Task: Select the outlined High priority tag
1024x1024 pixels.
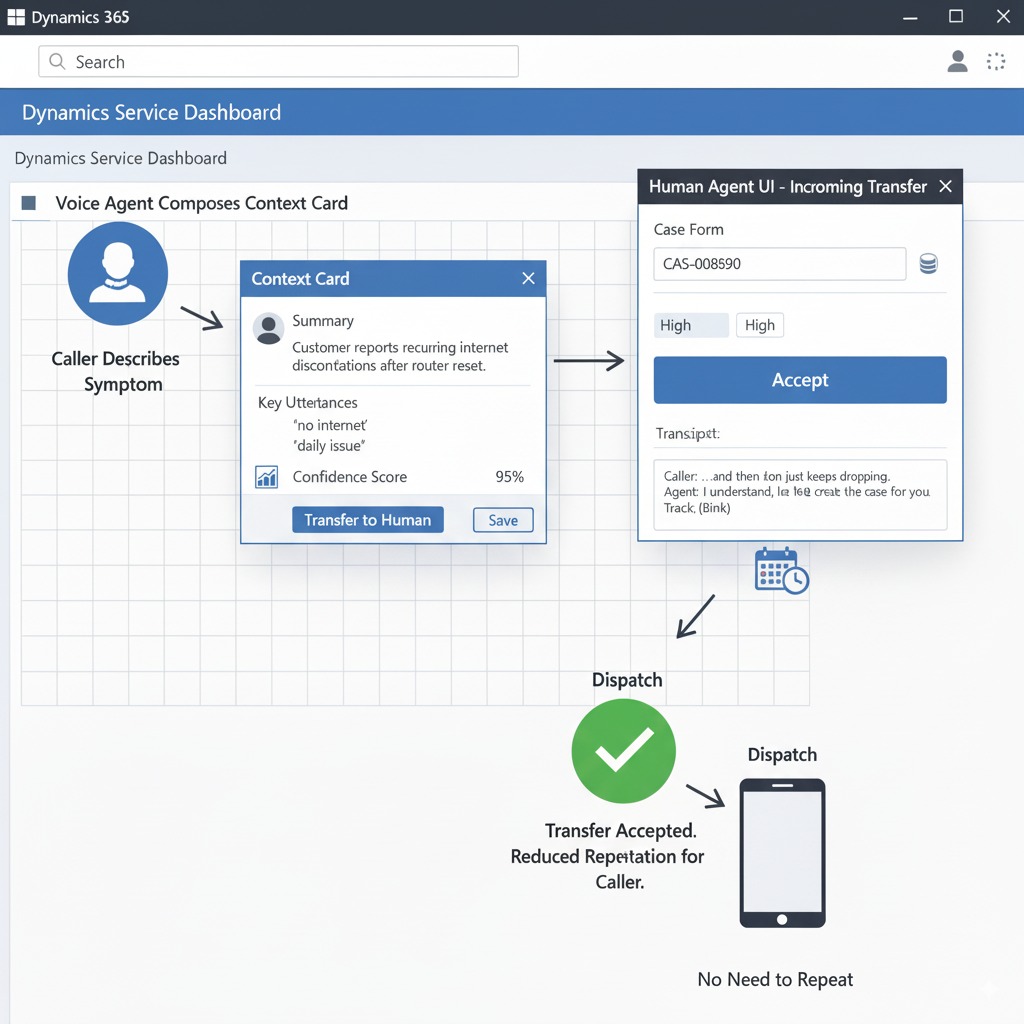Action: click(x=760, y=325)
